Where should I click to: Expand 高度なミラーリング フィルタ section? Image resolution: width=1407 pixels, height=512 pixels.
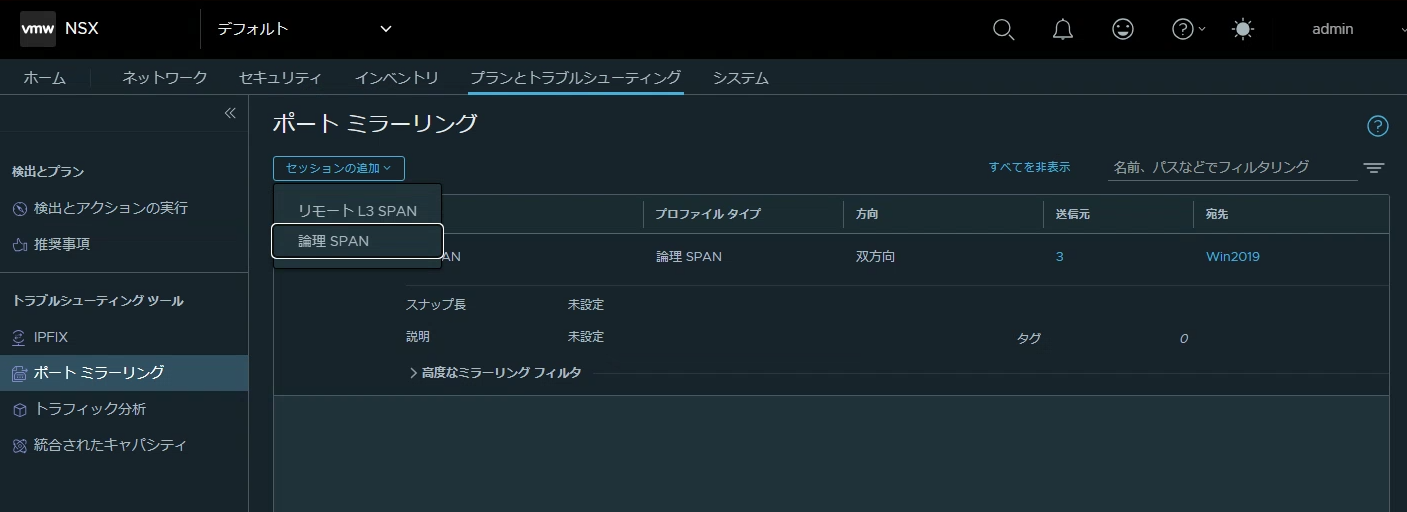495,373
